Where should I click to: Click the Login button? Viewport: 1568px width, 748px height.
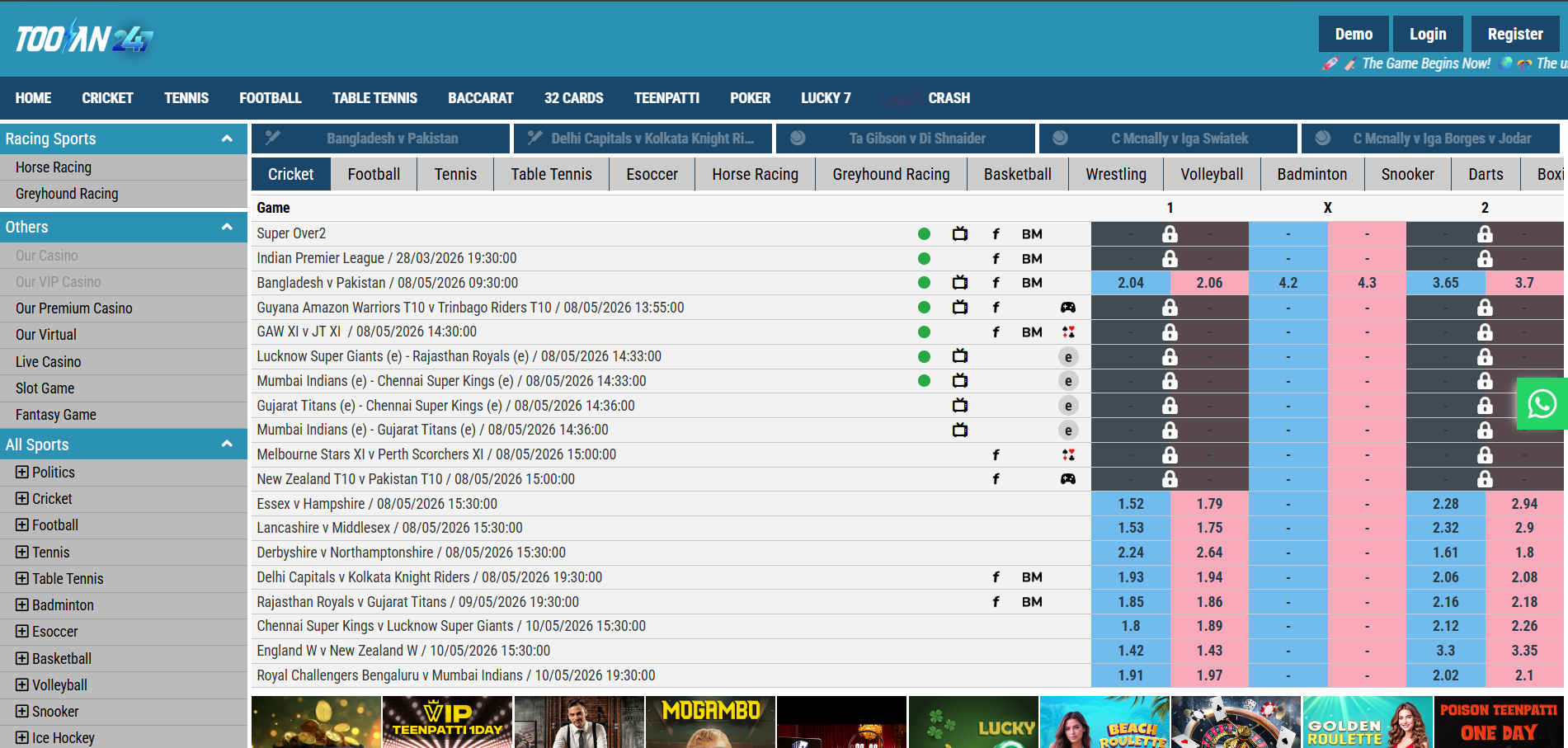1428,34
